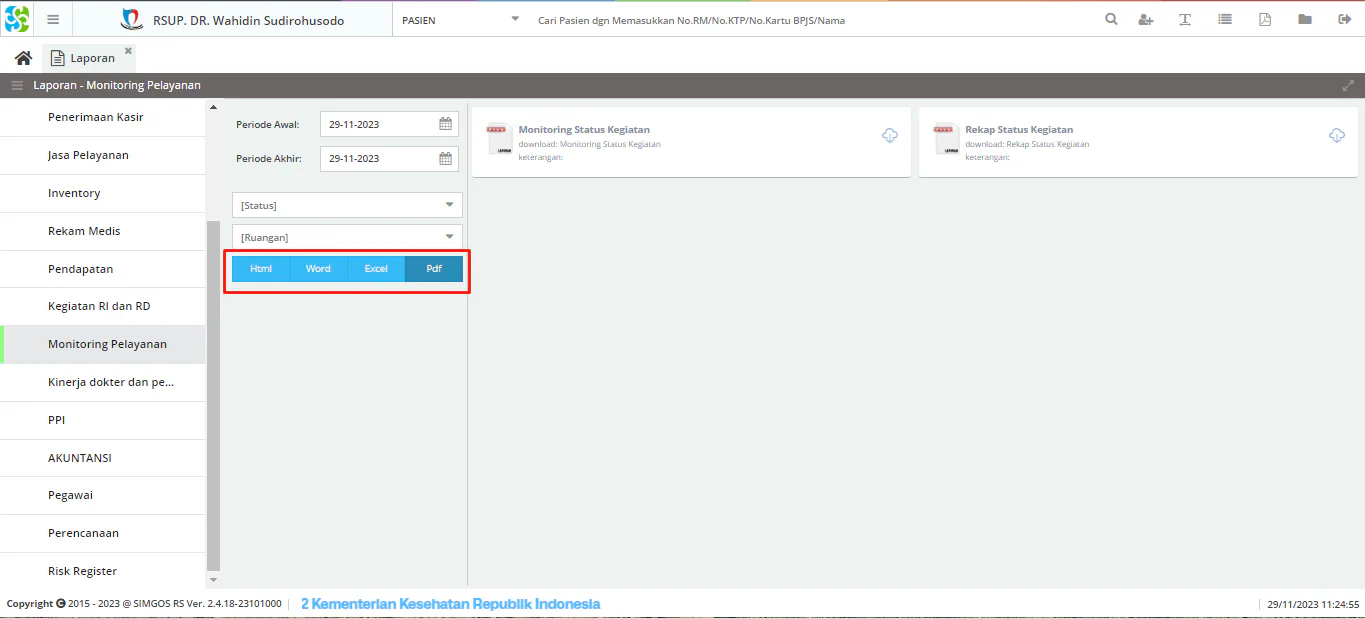Screen dimensions: 1365x619
Task: Select Monitoring Pelayanan menu item
Action: coord(103,344)
